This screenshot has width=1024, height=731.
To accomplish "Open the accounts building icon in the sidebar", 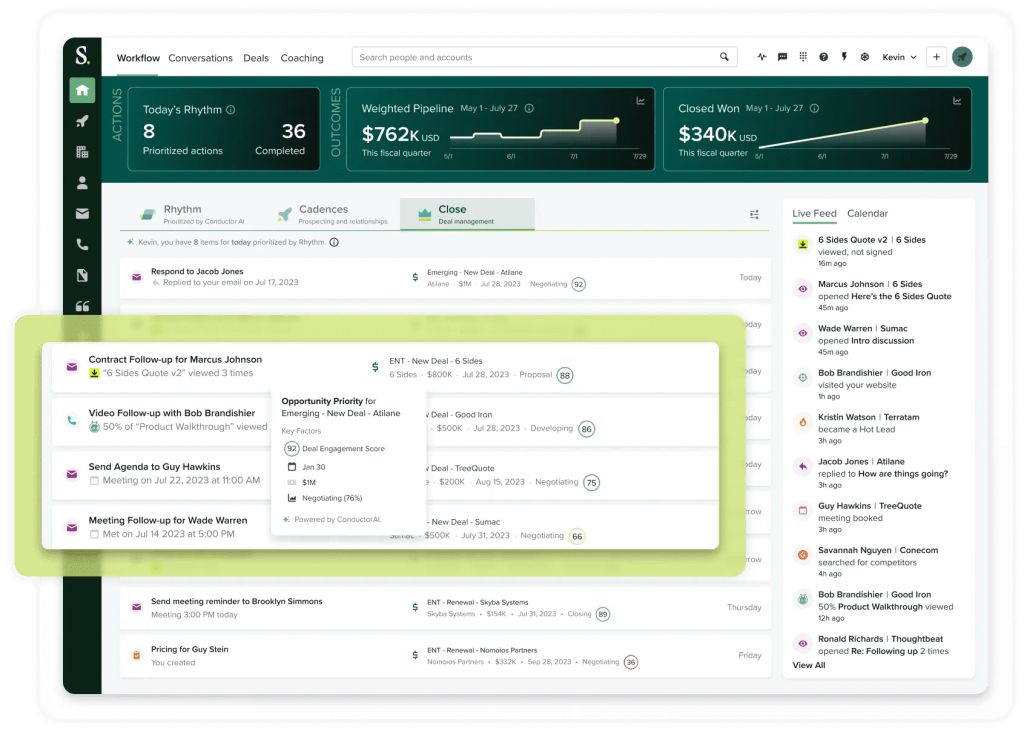I will [82, 150].
